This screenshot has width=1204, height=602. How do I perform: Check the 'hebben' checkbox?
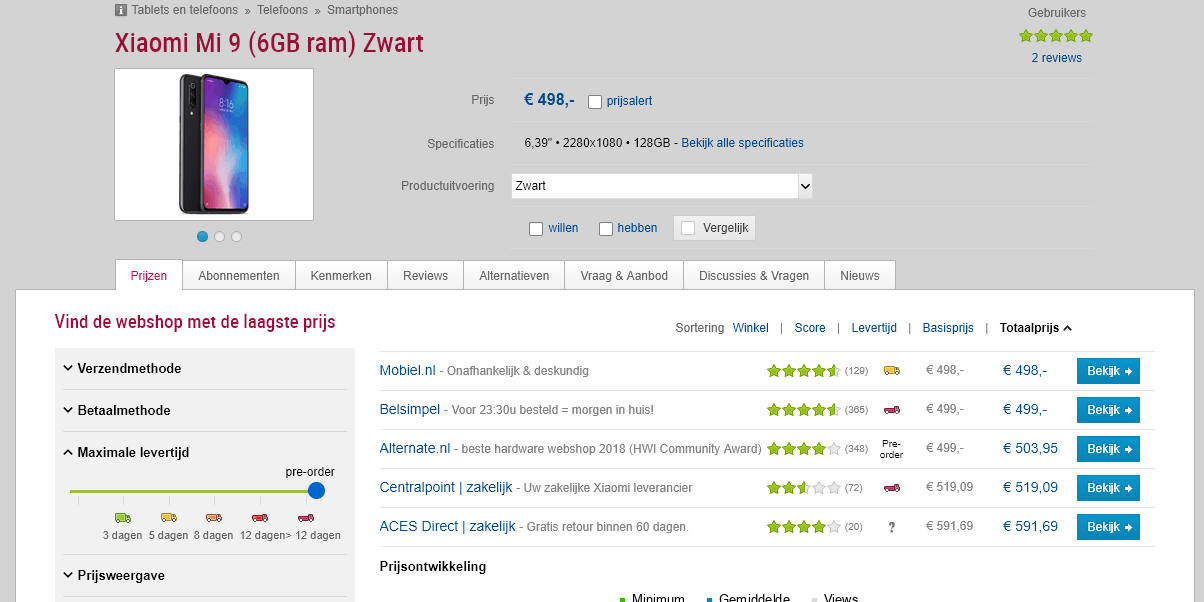click(x=606, y=229)
